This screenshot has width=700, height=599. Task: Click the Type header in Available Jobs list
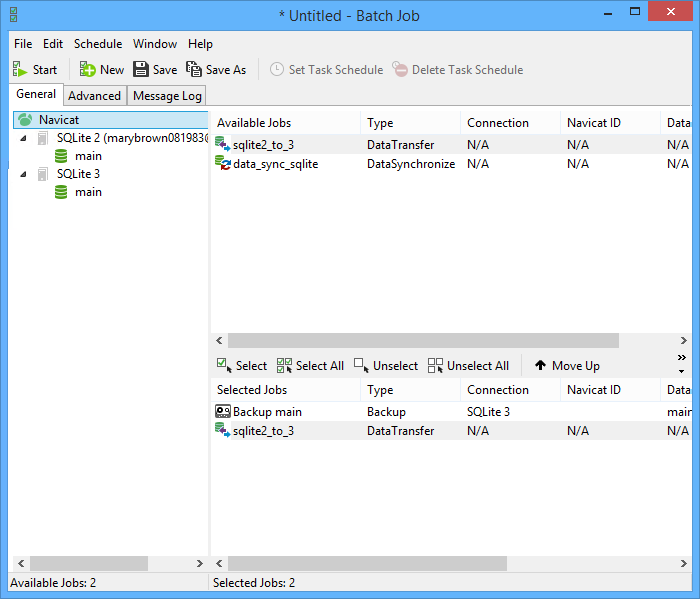pyautogui.click(x=411, y=123)
